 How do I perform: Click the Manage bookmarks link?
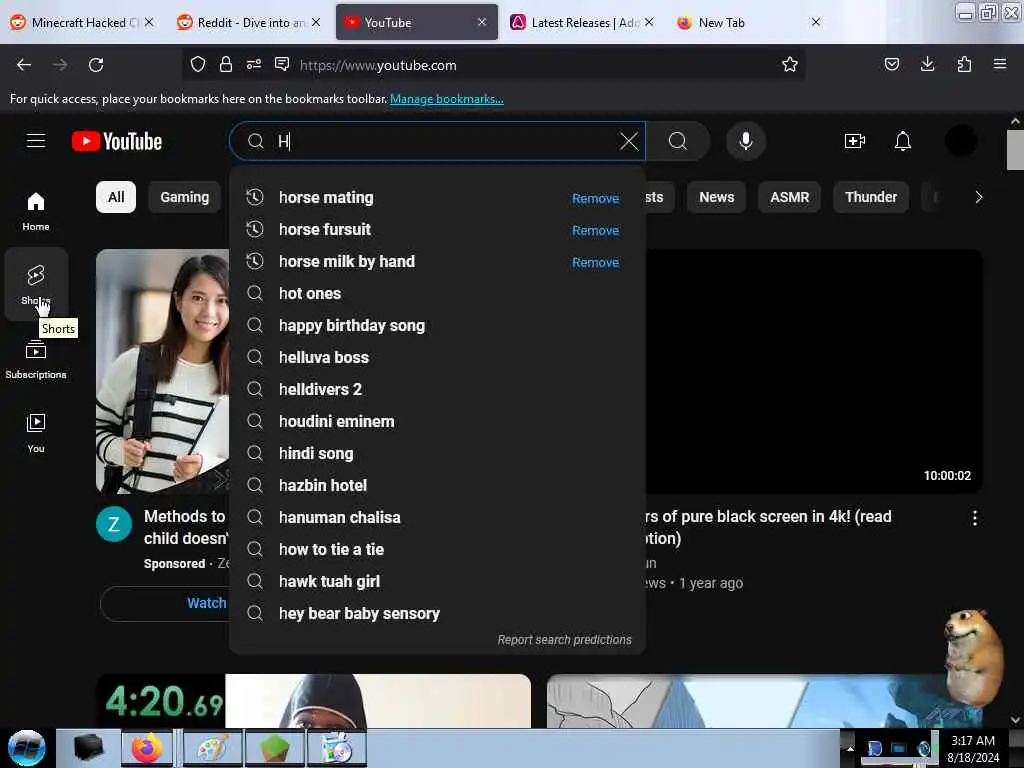pyautogui.click(x=447, y=99)
